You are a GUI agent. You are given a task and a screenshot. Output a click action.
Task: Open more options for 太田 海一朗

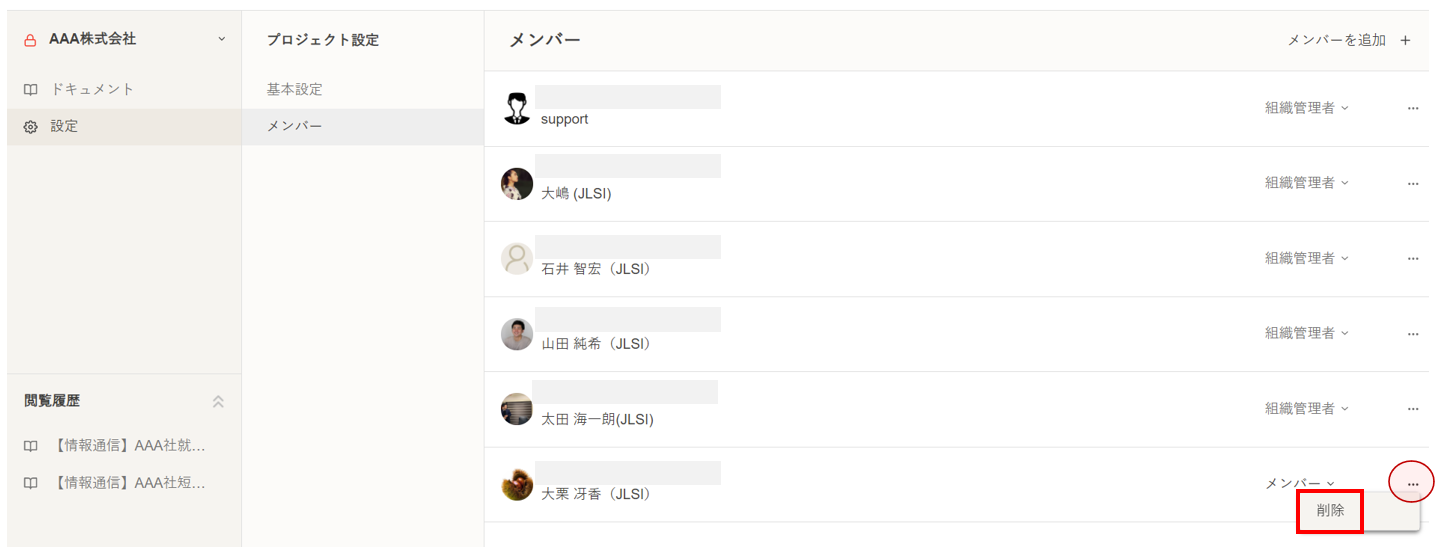click(x=1412, y=408)
